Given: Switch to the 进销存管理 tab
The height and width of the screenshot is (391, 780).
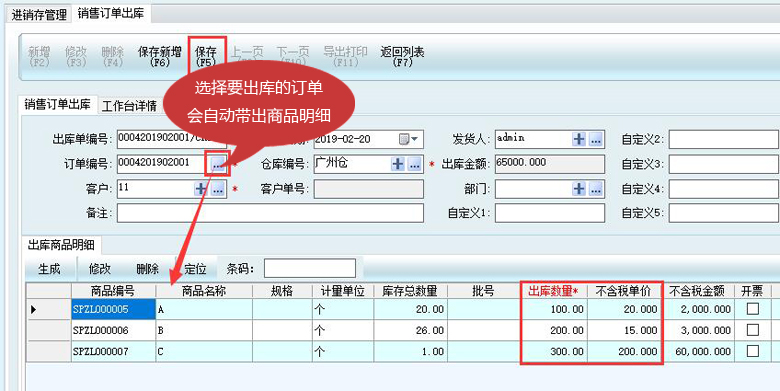Looking at the screenshot, I should click(x=39, y=15).
